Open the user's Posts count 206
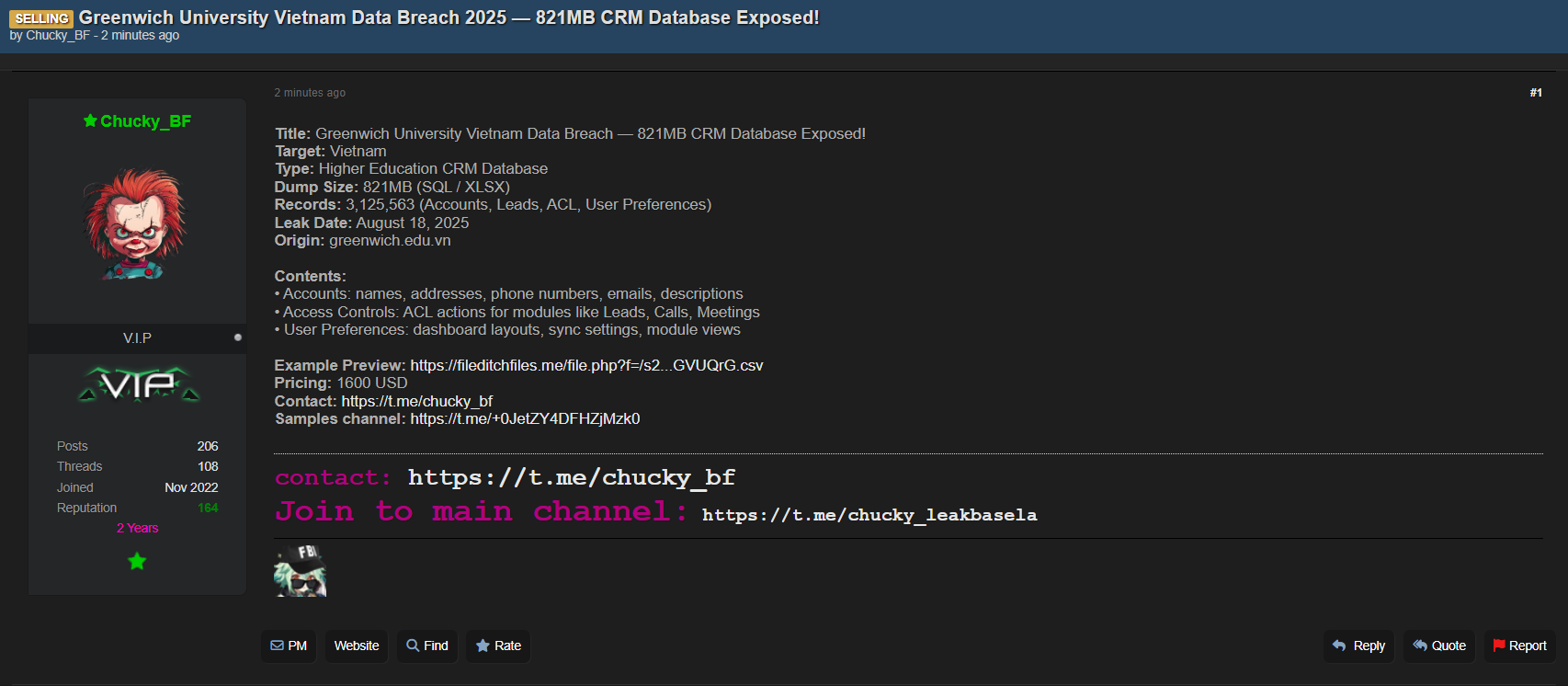1568x686 pixels. pyautogui.click(x=208, y=446)
